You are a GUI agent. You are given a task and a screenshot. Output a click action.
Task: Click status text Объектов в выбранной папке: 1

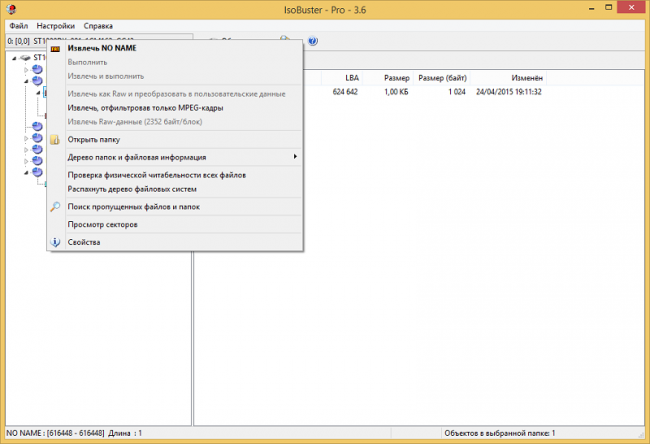500,433
